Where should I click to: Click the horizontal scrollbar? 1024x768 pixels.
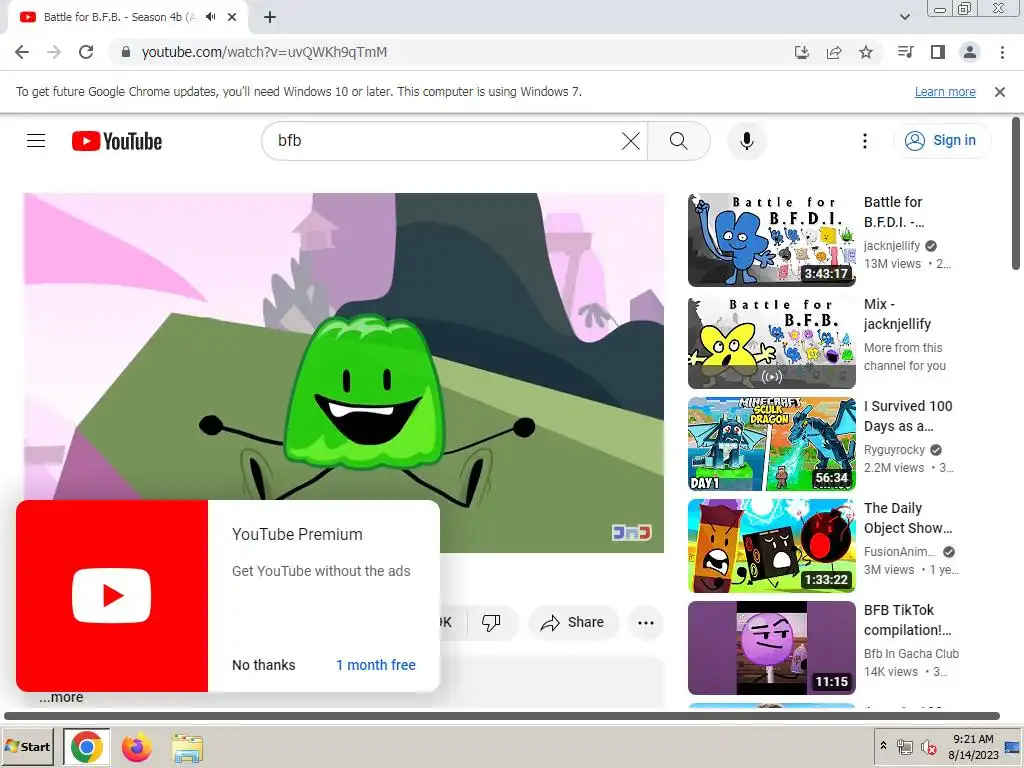[502, 716]
